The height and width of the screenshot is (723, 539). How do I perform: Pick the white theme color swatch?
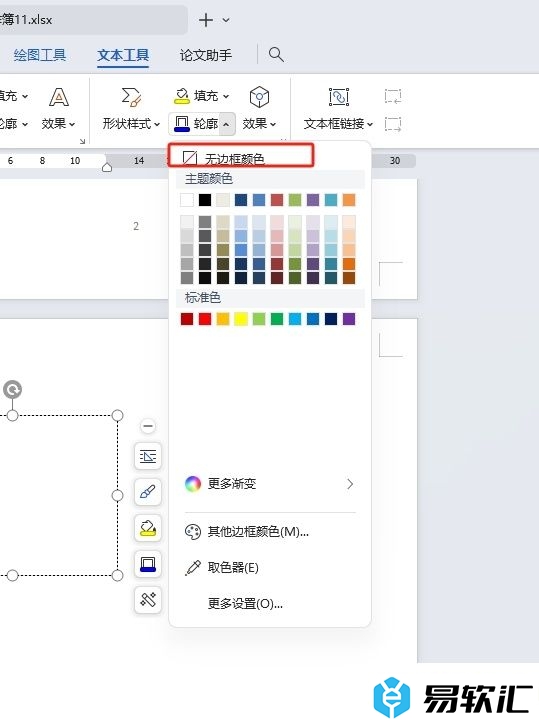187,200
